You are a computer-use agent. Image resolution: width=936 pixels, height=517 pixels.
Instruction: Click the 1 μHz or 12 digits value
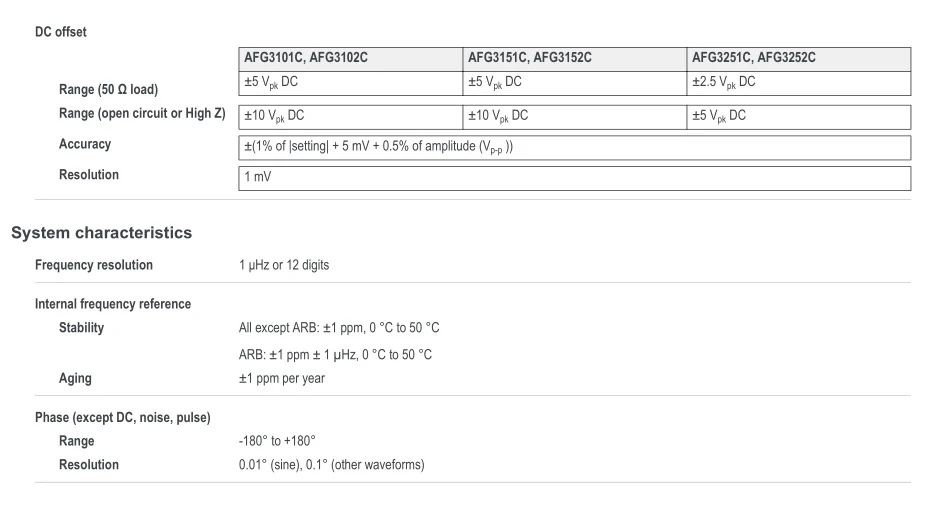pyautogui.click(x=284, y=265)
